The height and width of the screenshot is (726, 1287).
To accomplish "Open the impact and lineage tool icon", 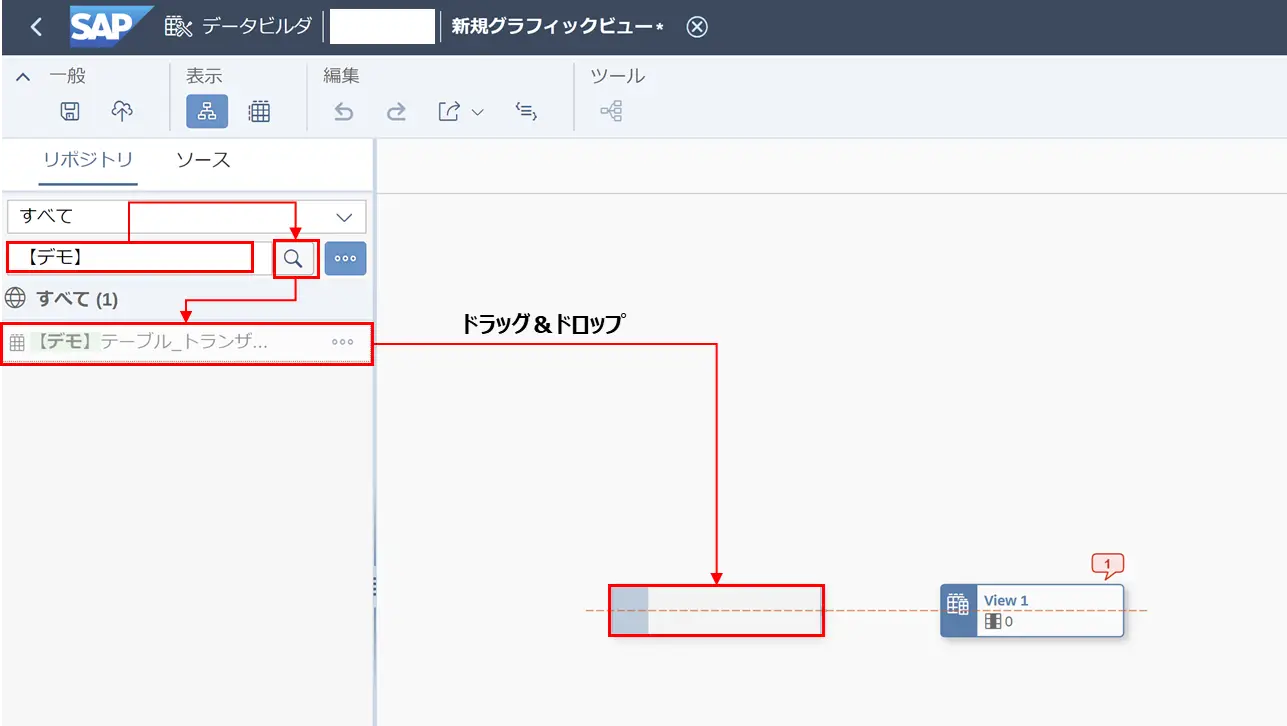I will click(611, 112).
